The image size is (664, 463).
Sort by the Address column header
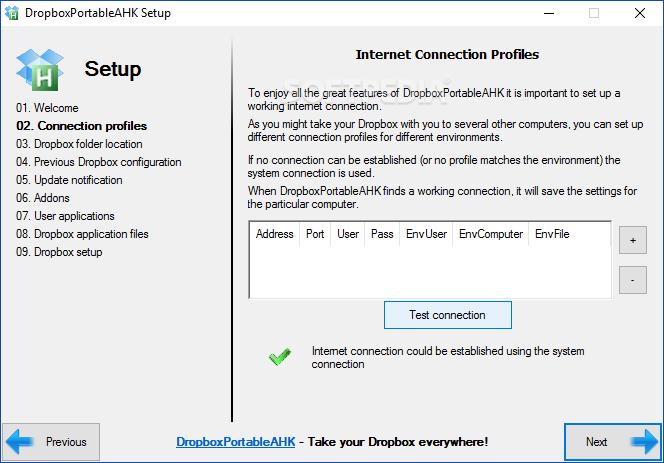pos(274,234)
